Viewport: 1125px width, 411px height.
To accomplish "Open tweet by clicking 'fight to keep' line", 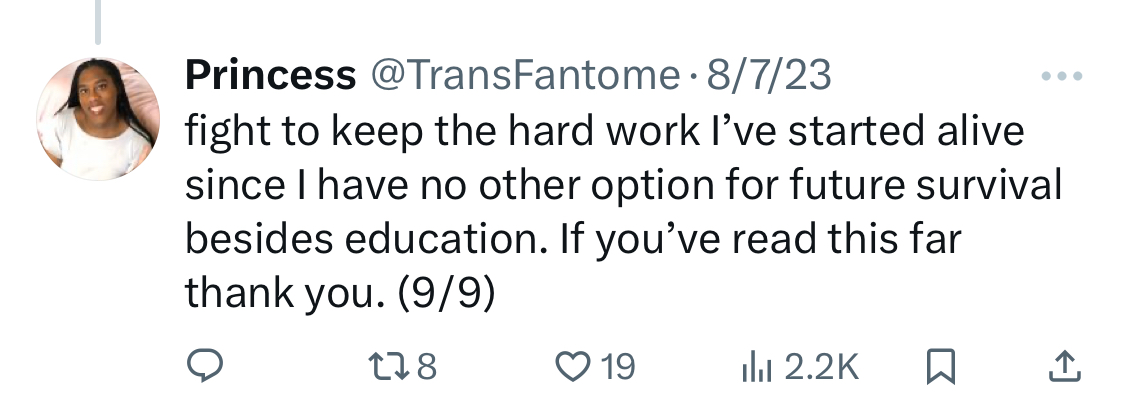I will 604,131.
